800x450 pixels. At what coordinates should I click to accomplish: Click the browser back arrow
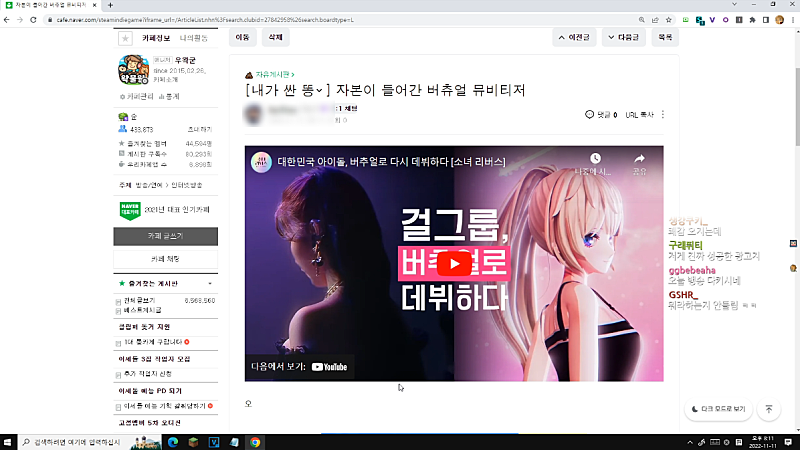[7, 20]
